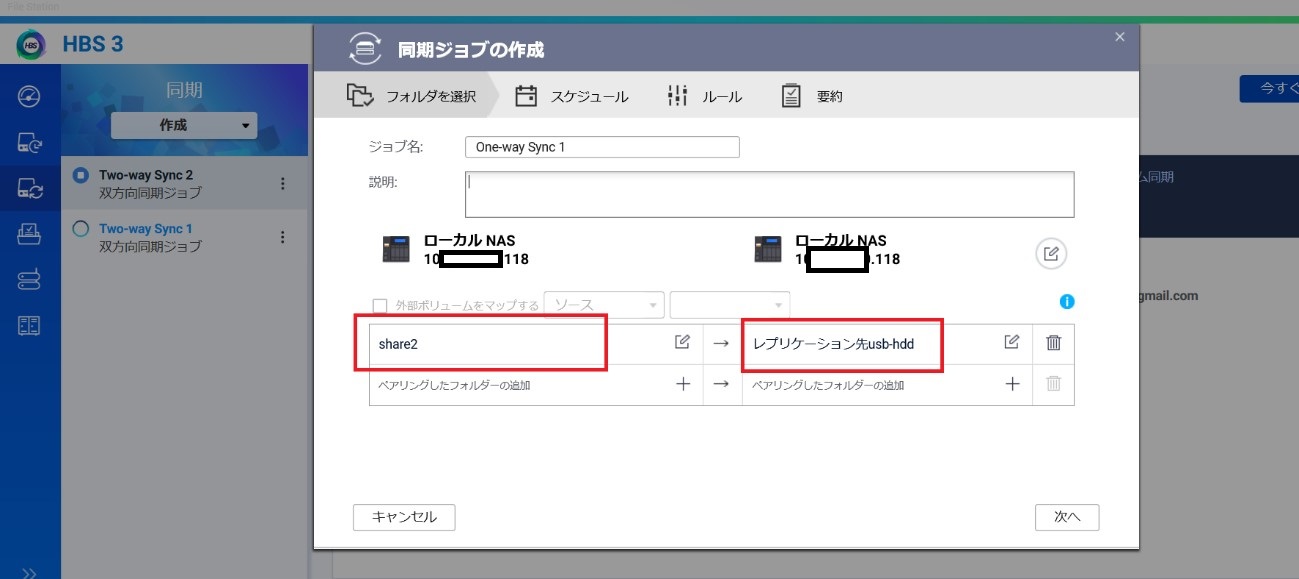
Task: Edit the share2 source folder
Action: (x=682, y=343)
